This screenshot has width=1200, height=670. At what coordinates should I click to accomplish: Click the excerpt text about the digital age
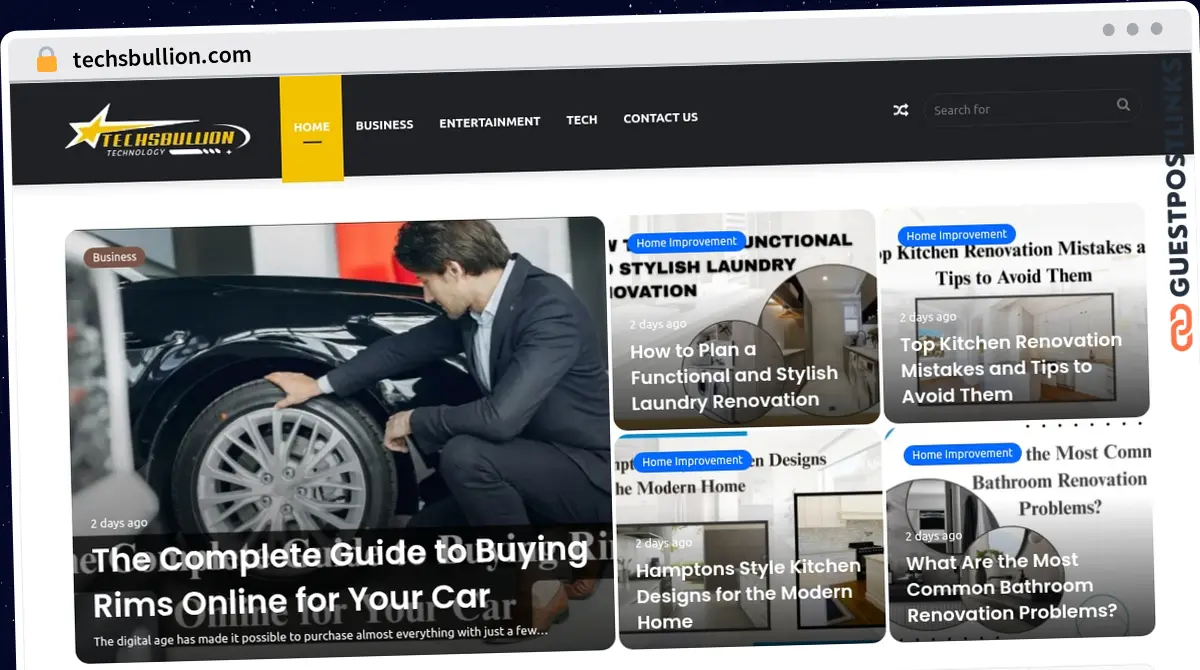(x=322, y=635)
